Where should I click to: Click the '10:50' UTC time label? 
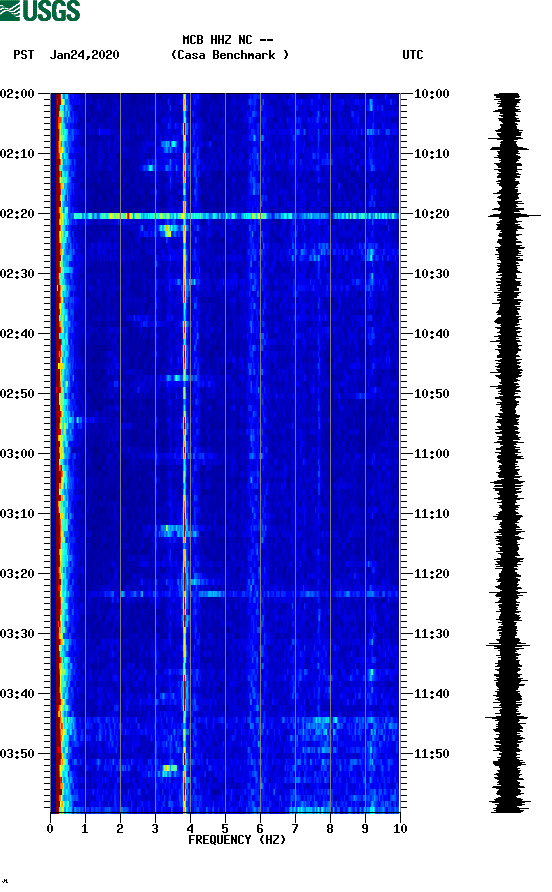pos(431,394)
